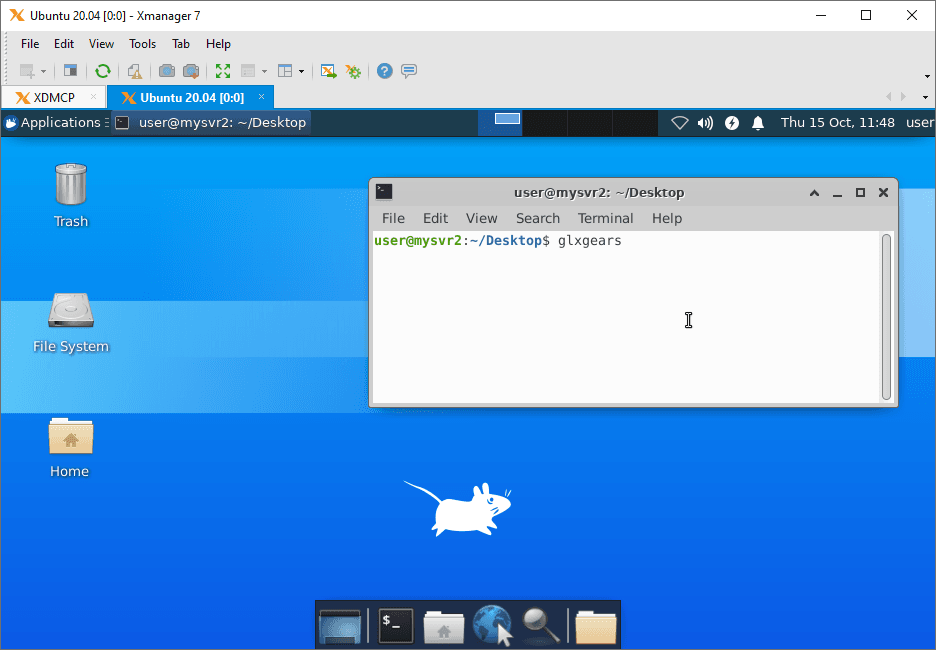Switch to the XDMCP tab
The width and height of the screenshot is (936, 650).
coord(53,97)
